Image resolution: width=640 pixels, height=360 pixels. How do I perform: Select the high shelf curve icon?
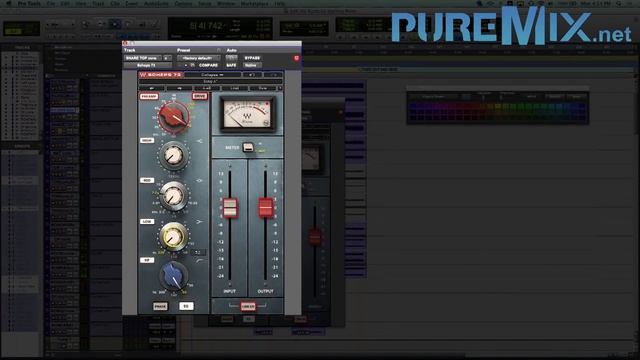(x=200, y=141)
